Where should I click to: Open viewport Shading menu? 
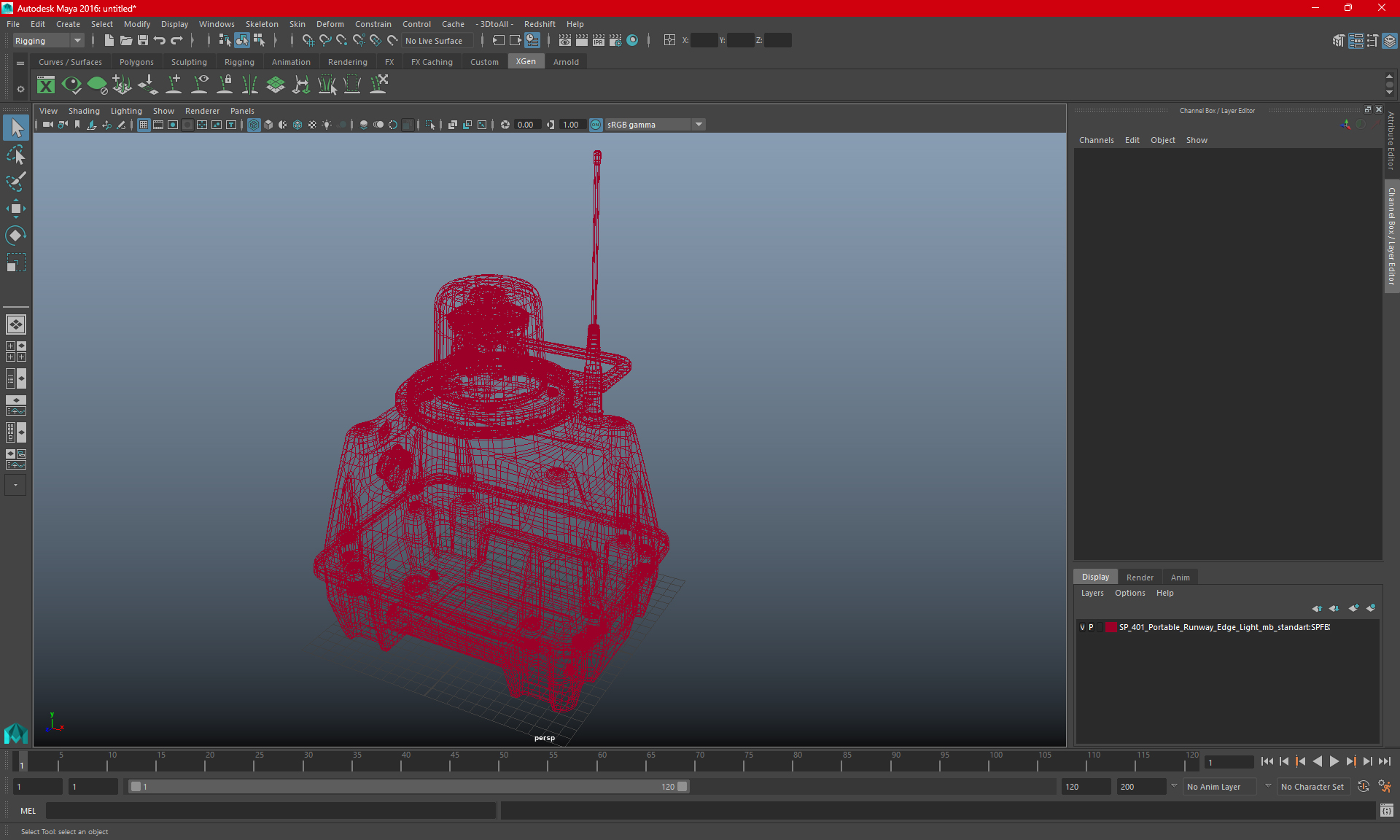[x=84, y=111]
